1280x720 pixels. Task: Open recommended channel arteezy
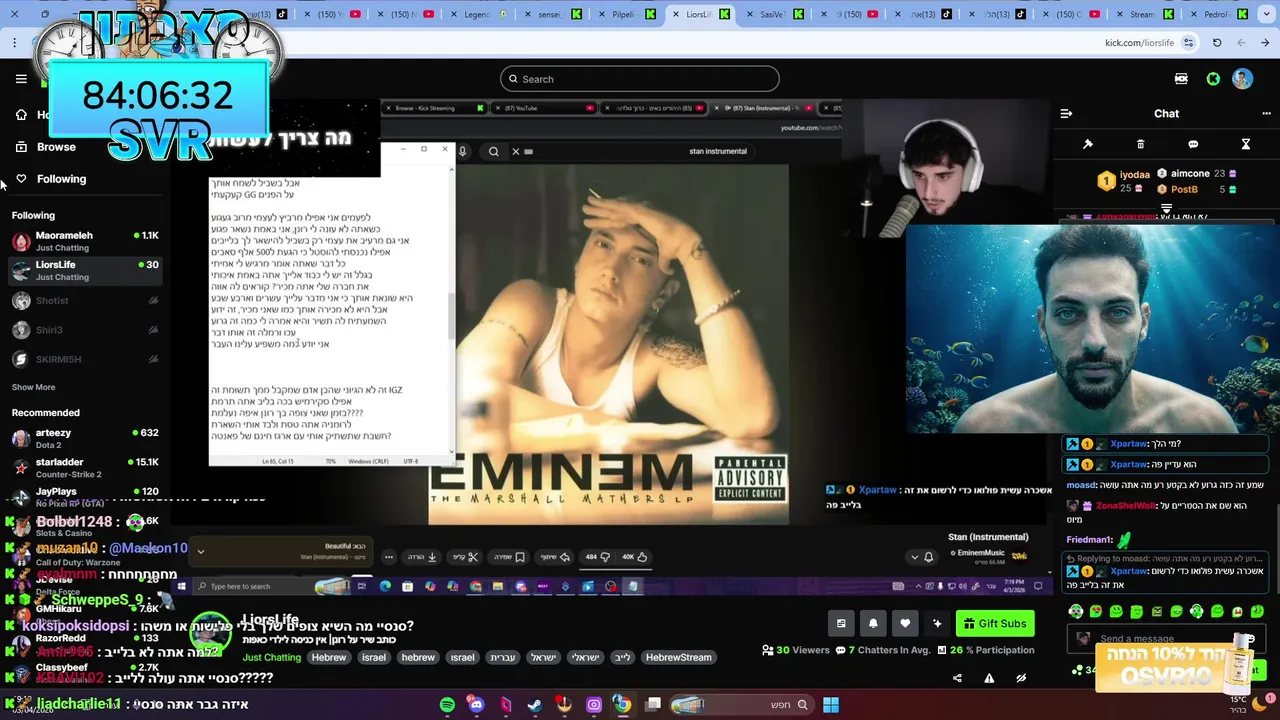point(85,438)
